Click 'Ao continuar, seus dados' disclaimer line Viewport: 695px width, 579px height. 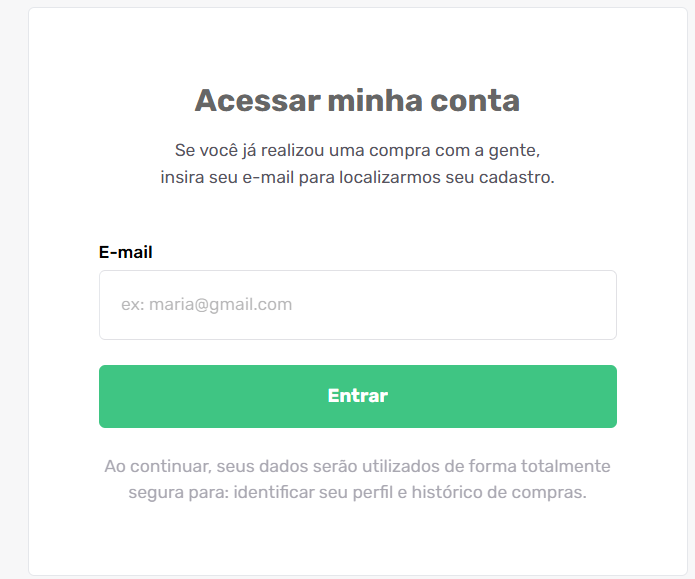(207, 466)
